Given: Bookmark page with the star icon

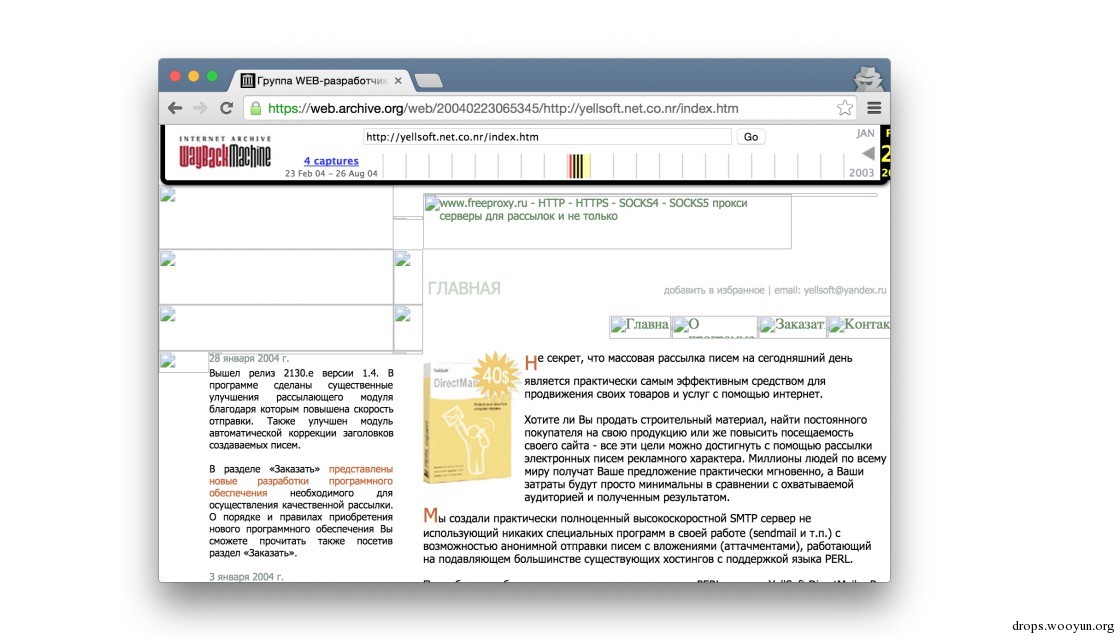Looking at the screenshot, I should (x=845, y=108).
